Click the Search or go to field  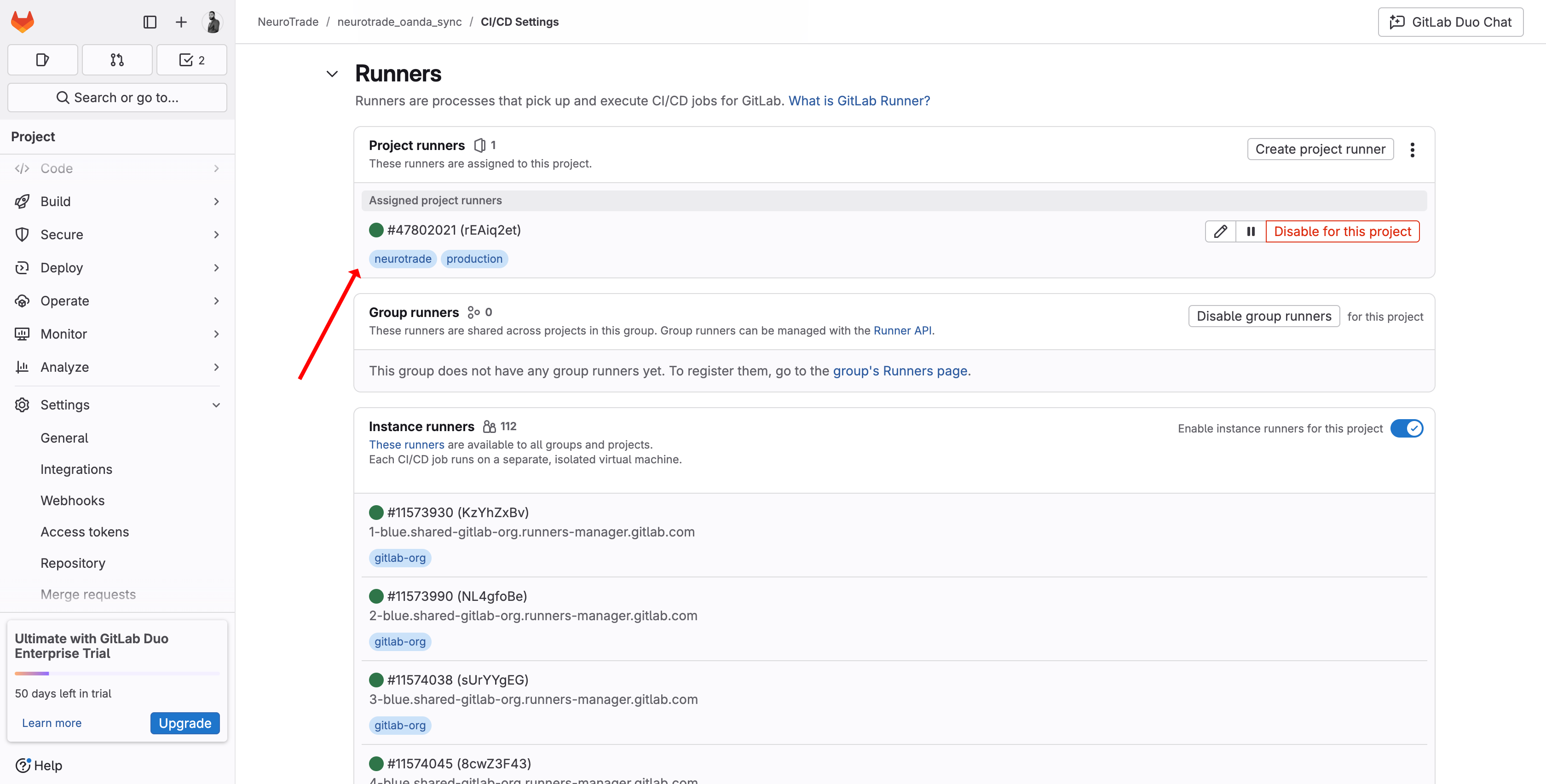pos(117,98)
